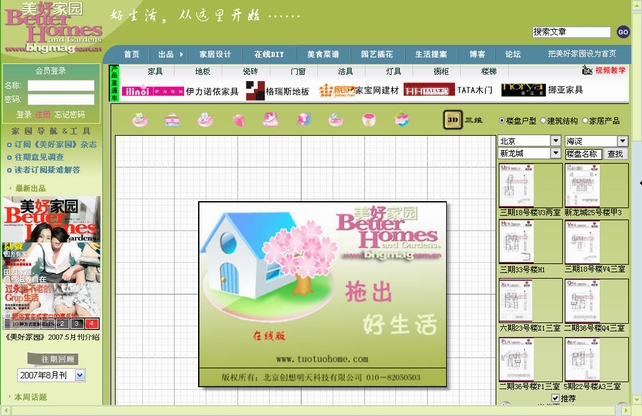Image resolution: width=642 pixels, height=416 pixels.
Task: Open the 博客 menu item
Action: [x=477, y=54]
